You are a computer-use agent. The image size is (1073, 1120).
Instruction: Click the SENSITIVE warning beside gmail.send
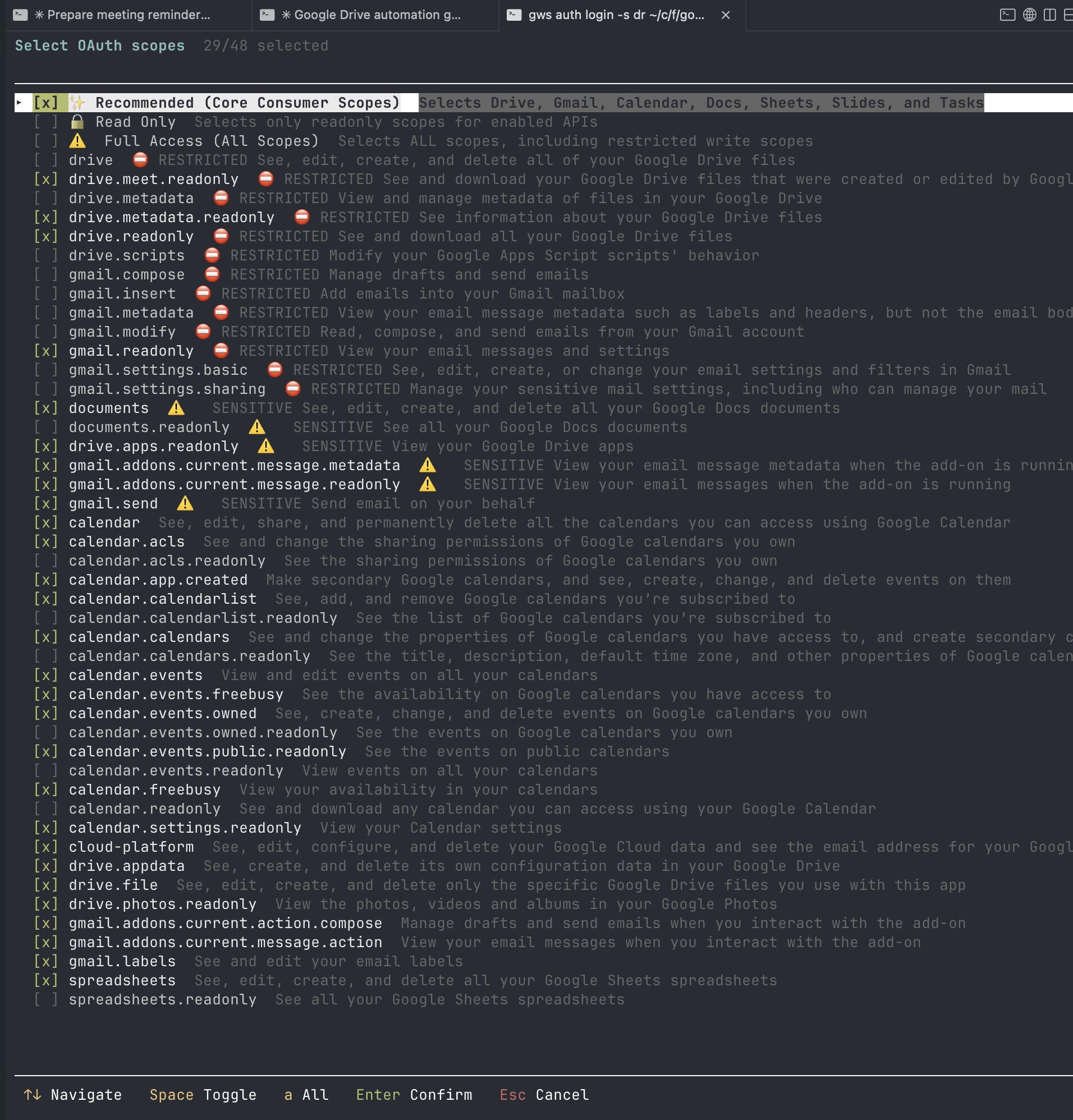coord(185,503)
